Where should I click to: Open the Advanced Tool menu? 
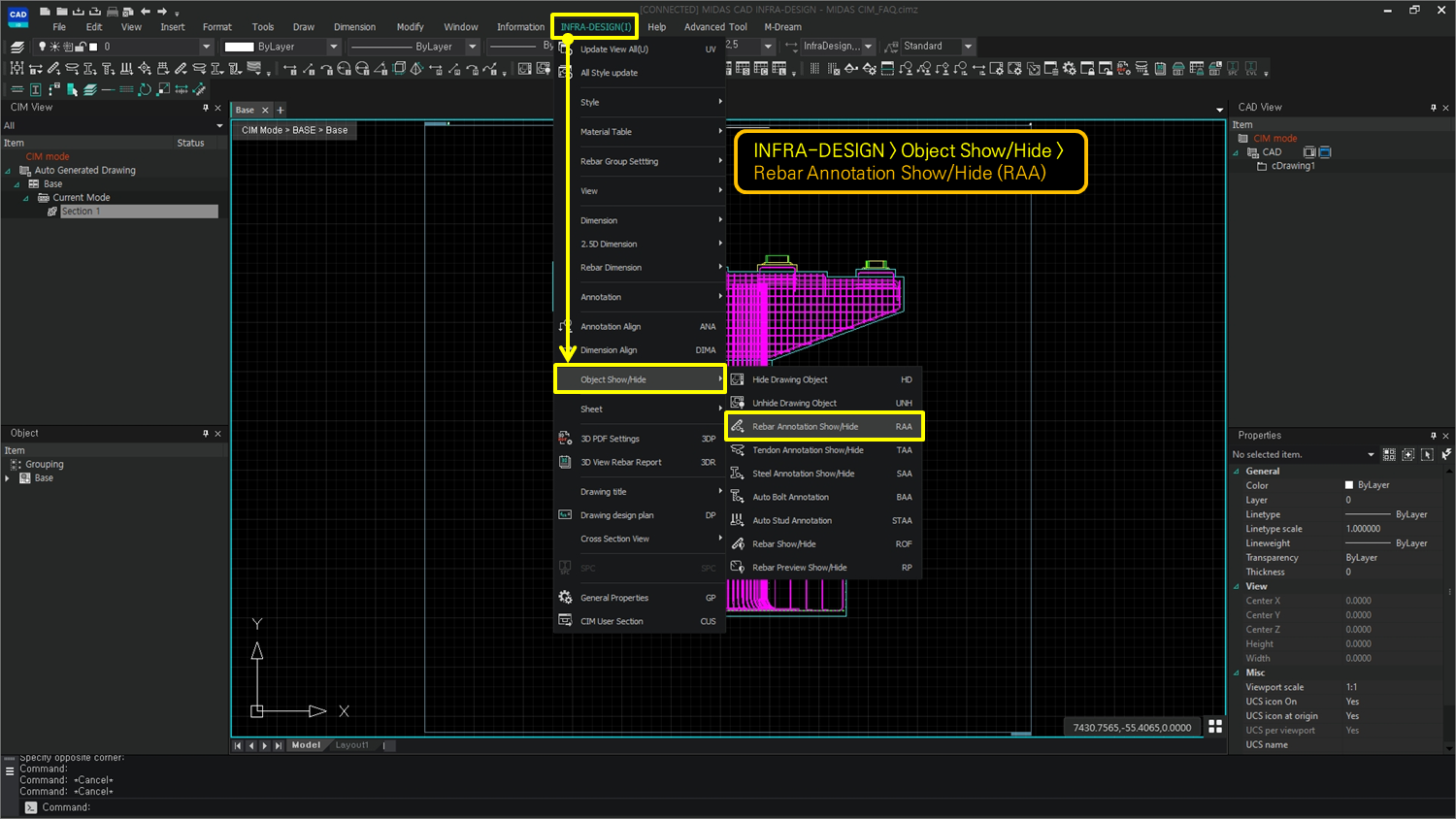[715, 27]
